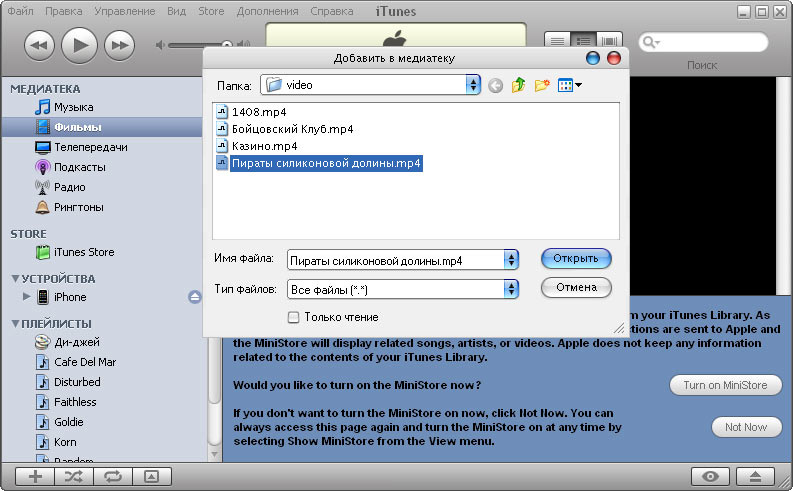Click the Previous track rewind button
This screenshot has width=793, height=491.
pos(39,46)
